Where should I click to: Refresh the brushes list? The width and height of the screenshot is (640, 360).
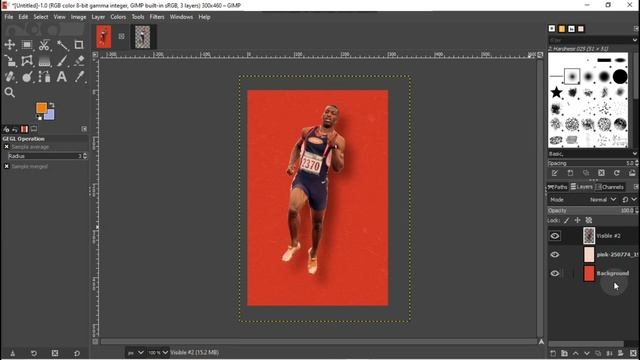pos(617,173)
